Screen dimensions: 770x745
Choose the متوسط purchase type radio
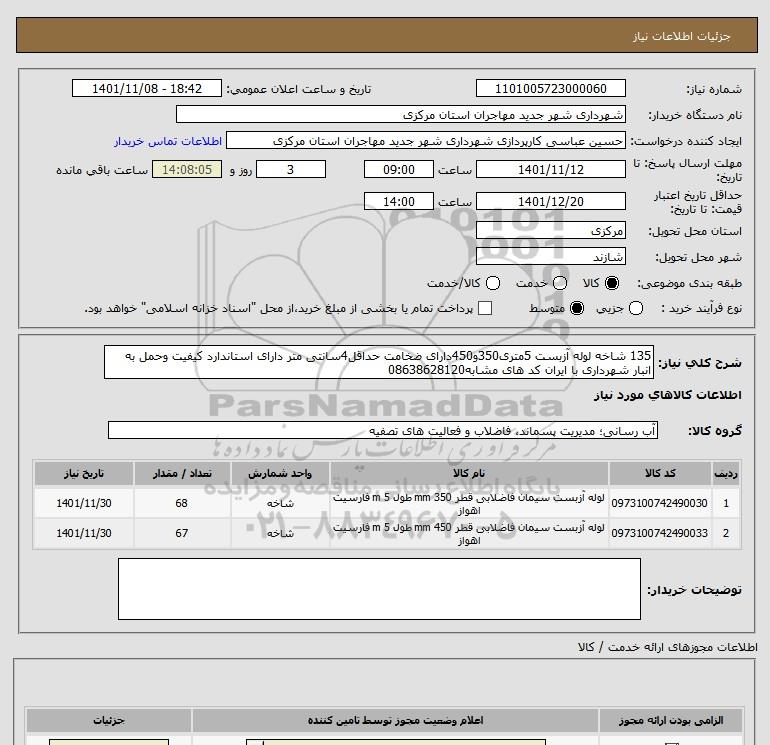pyautogui.click(x=577, y=308)
